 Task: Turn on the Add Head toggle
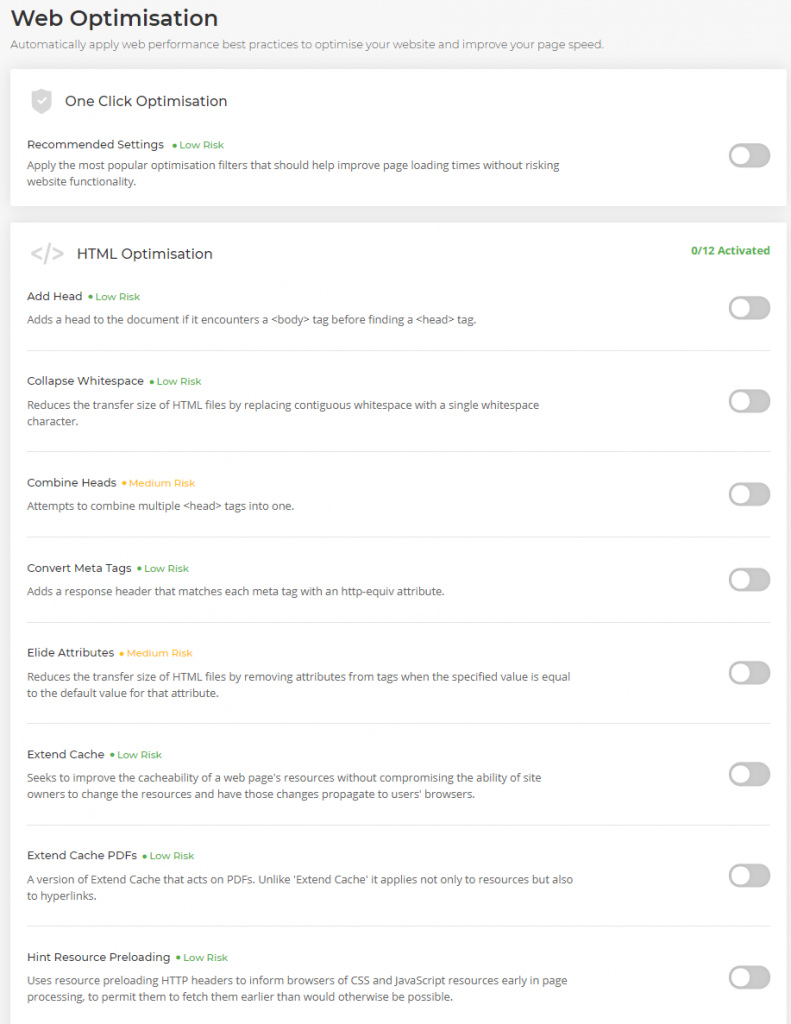(749, 308)
